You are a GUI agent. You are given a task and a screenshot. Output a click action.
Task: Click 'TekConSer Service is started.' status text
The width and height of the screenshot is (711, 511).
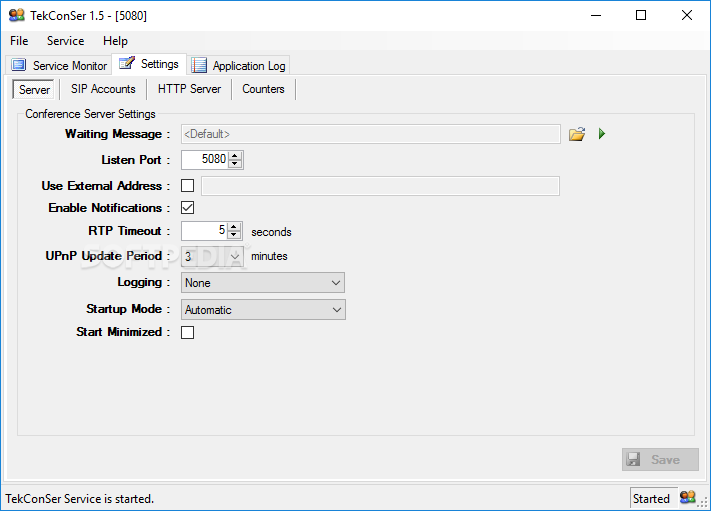[x=79, y=498]
